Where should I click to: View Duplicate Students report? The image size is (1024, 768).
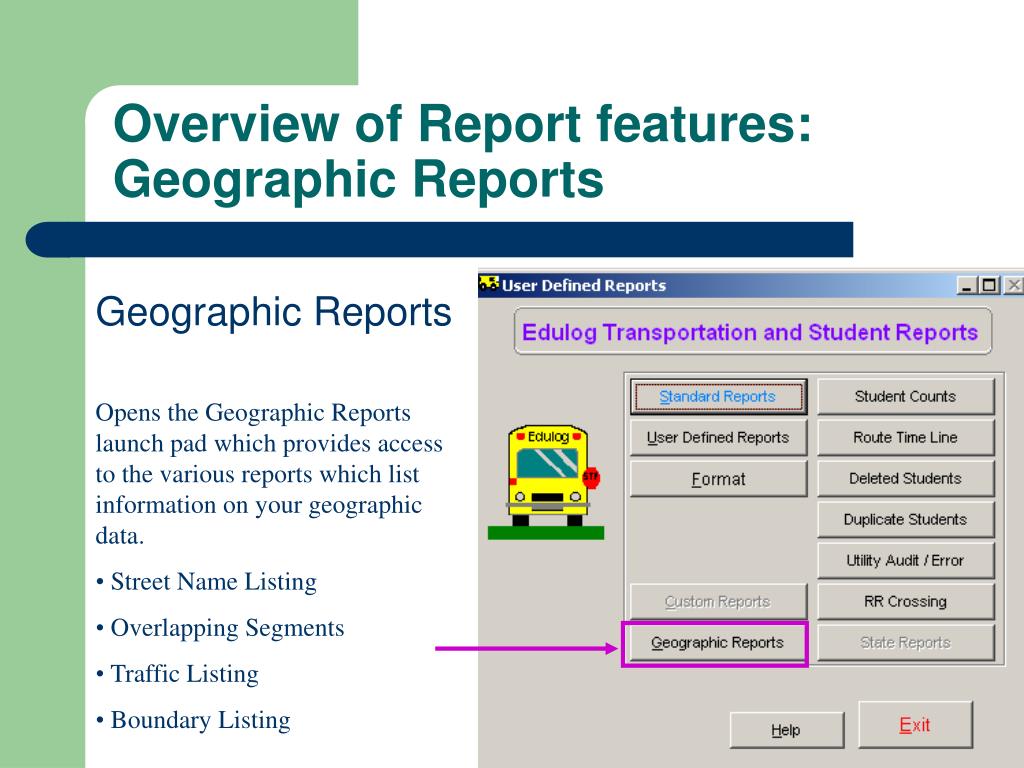[x=906, y=520]
